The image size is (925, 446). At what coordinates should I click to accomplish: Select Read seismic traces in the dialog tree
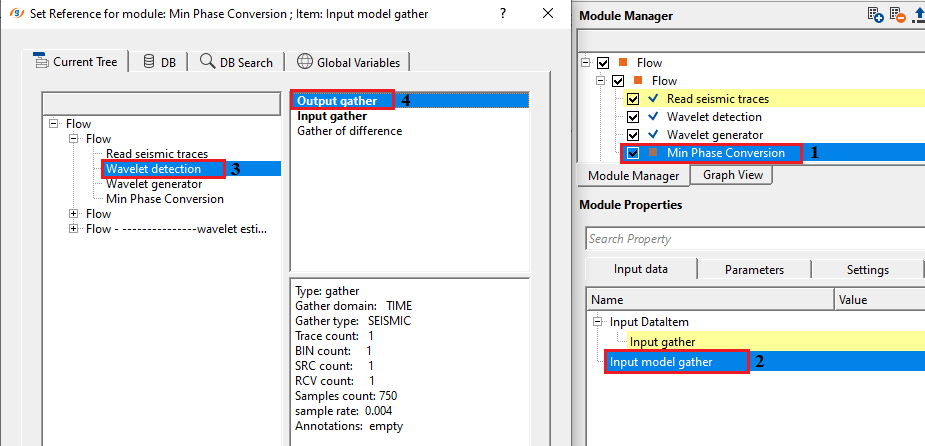[157, 154]
